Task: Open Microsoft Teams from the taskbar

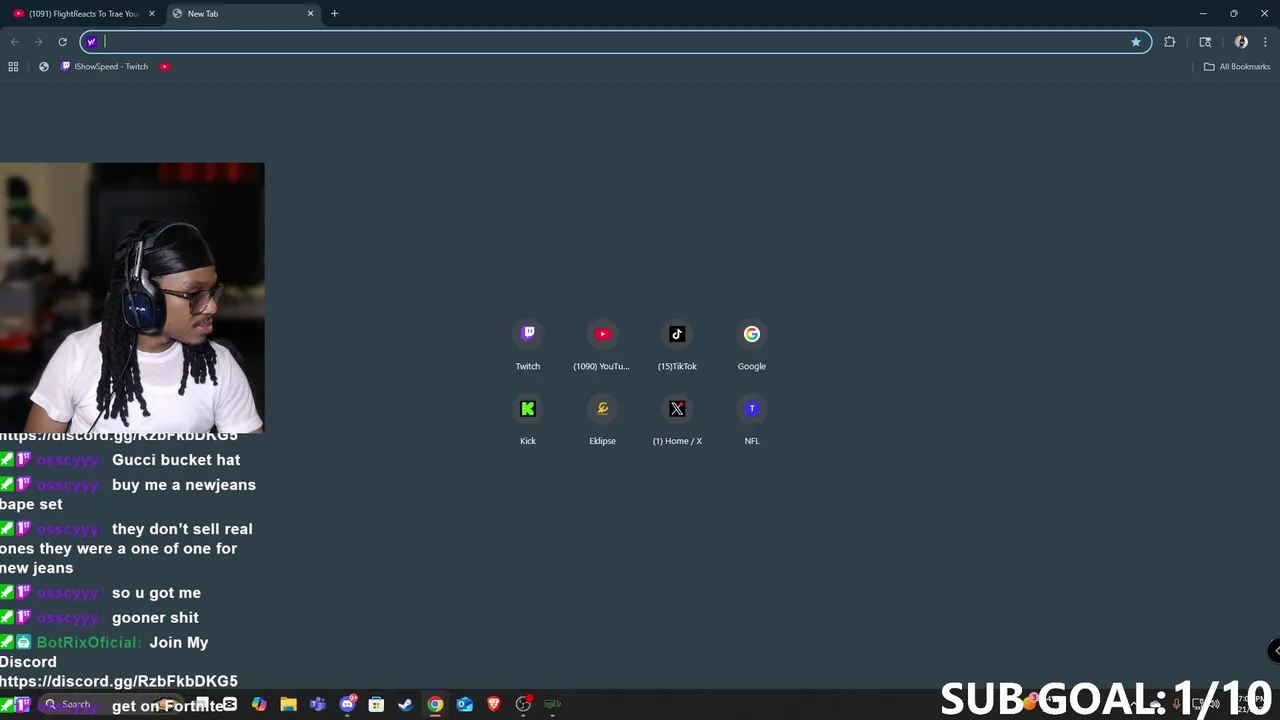Action: coord(318,704)
